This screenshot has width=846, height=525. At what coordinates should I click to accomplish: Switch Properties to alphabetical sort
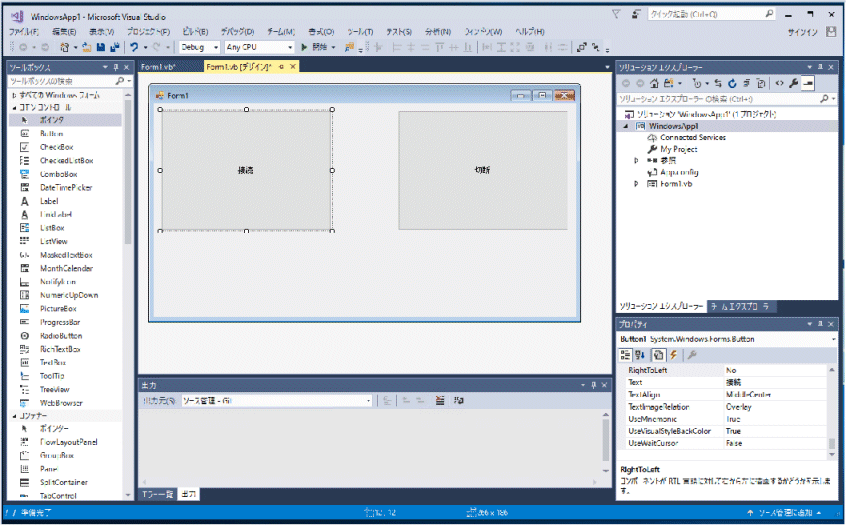click(x=640, y=354)
